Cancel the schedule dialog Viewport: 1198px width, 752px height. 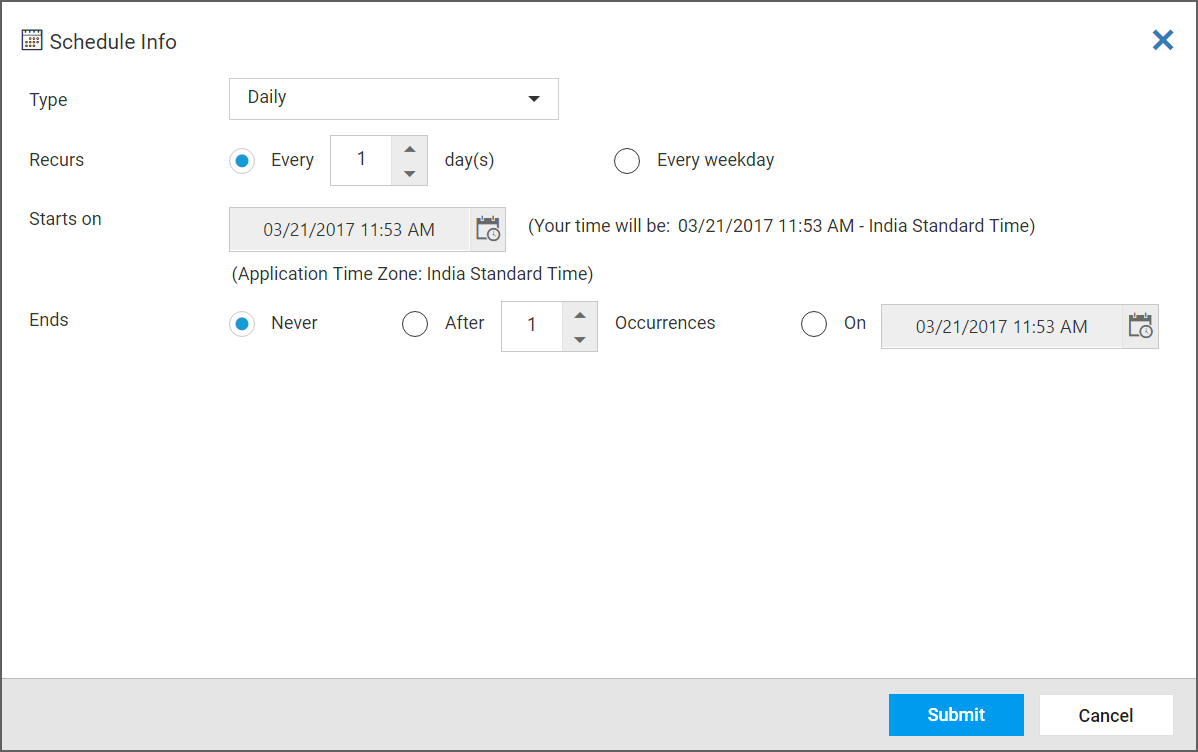point(1106,715)
